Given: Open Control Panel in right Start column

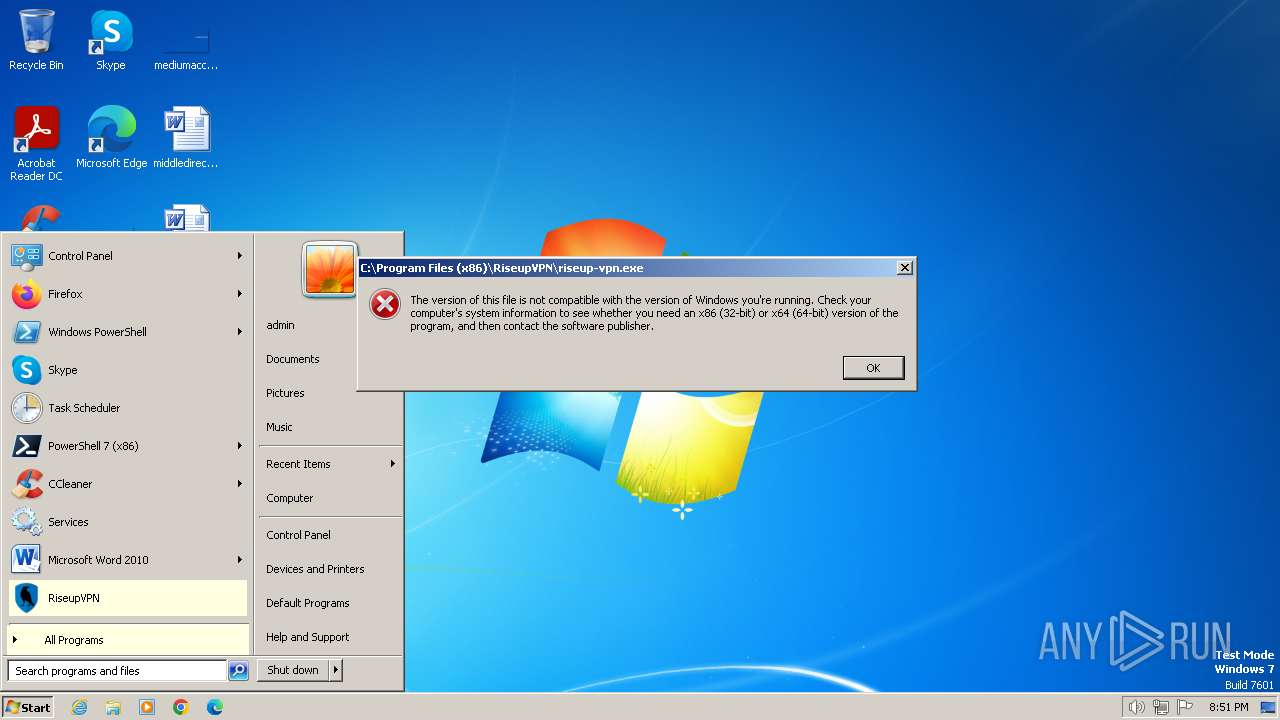Looking at the screenshot, I should pos(298,535).
